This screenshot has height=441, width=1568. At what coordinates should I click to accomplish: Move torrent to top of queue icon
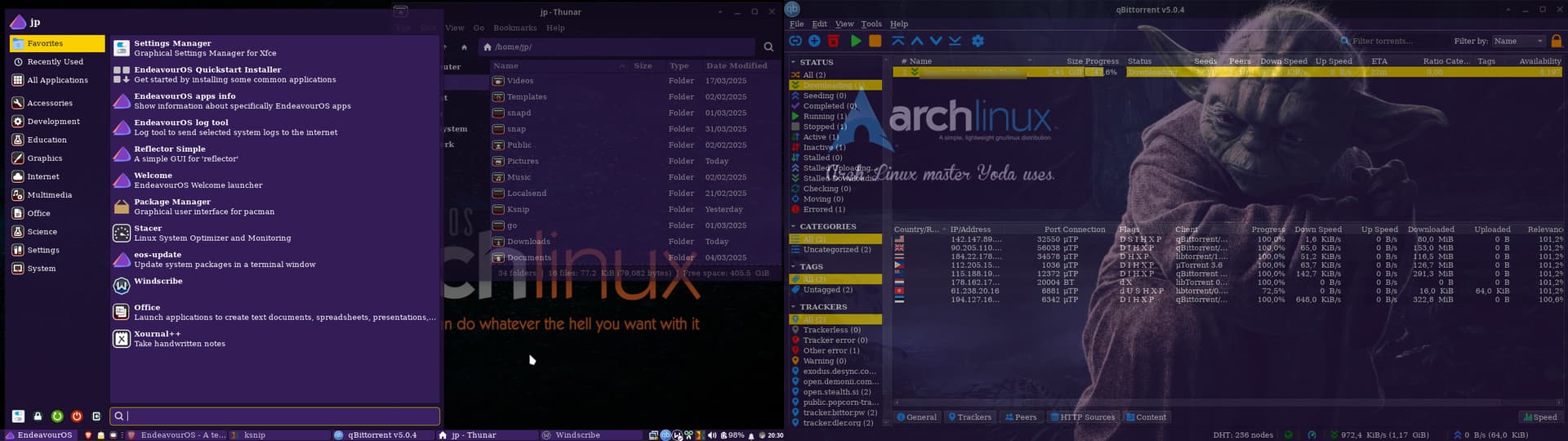click(x=898, y=41)
